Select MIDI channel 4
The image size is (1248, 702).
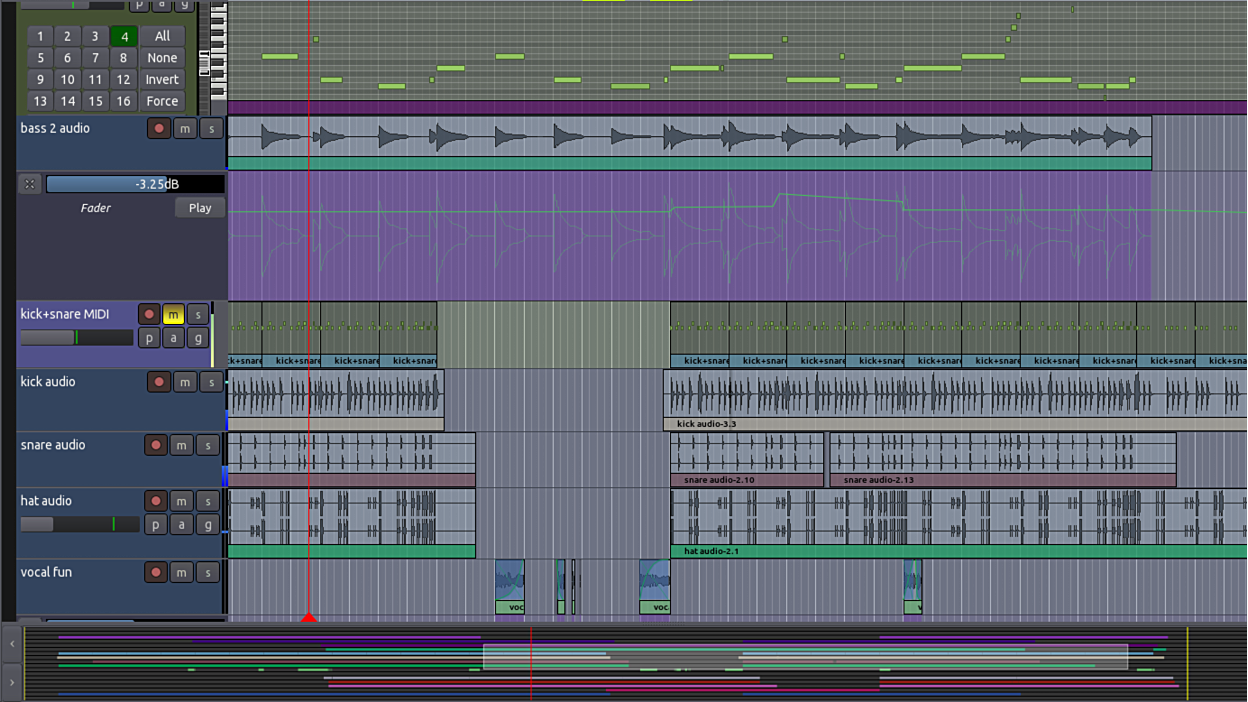[124, 36]
